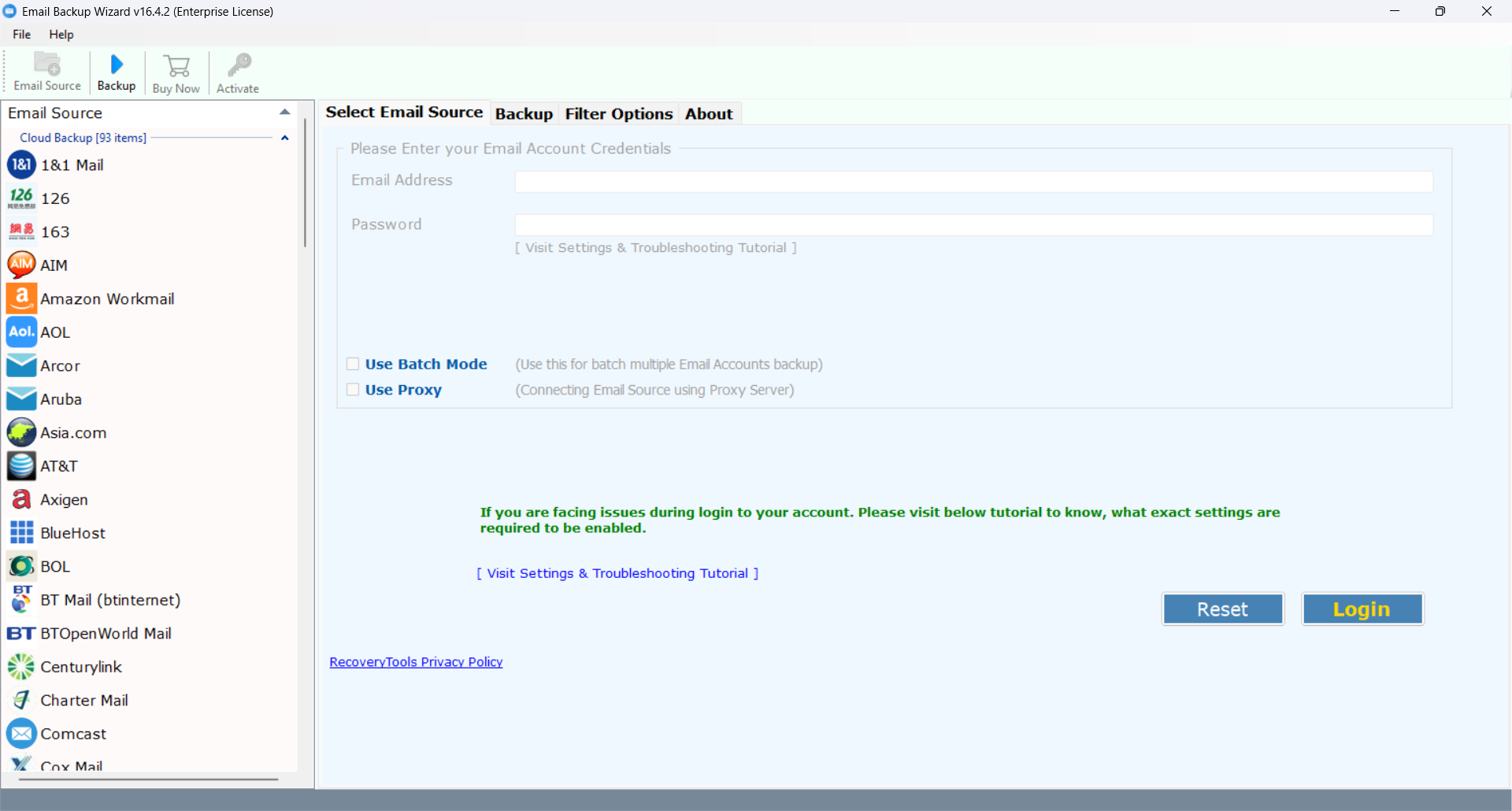
Task: Collapse the Cloud Backup group arrow
Action: (285, 138)
